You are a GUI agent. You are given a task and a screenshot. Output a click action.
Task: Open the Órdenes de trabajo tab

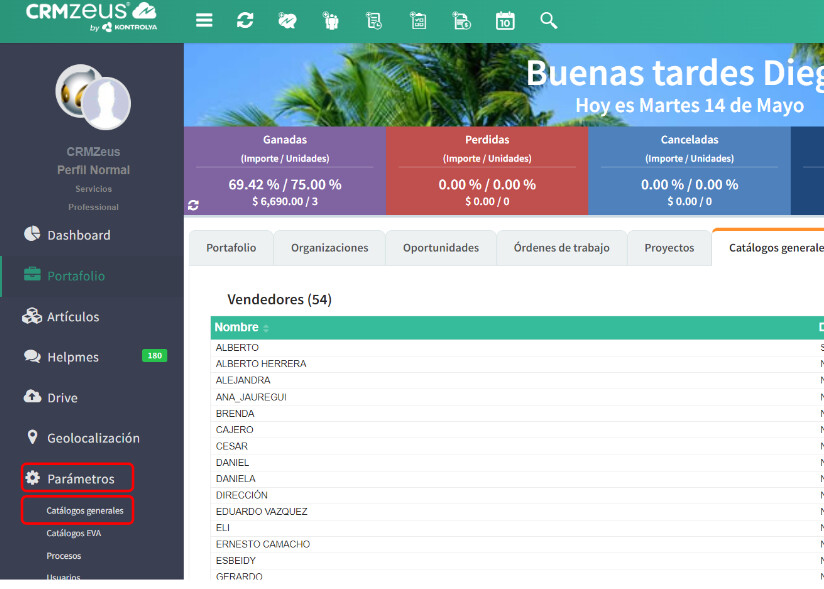coord(561,248)
